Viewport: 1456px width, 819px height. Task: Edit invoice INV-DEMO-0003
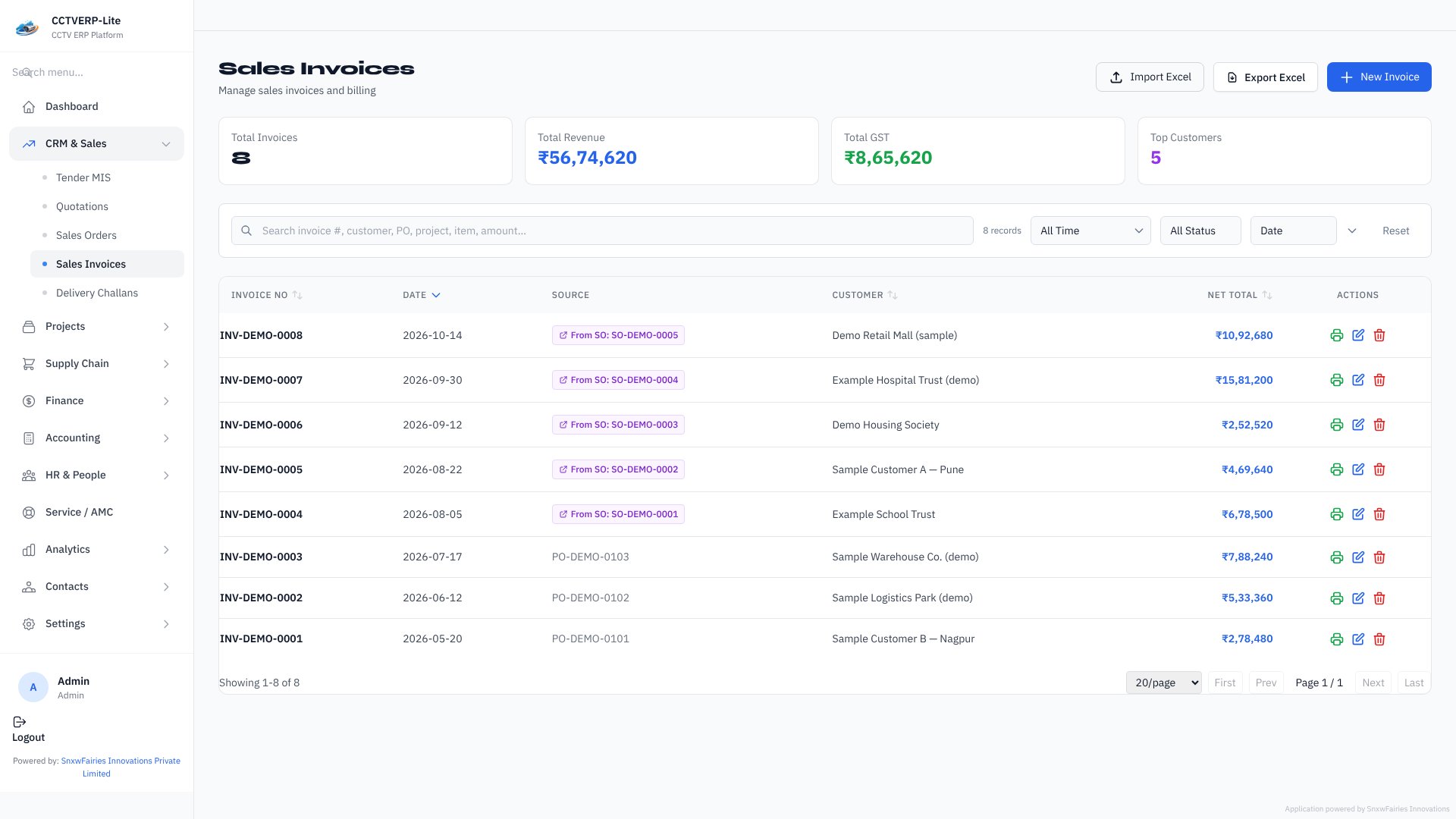click(1358, 557)
